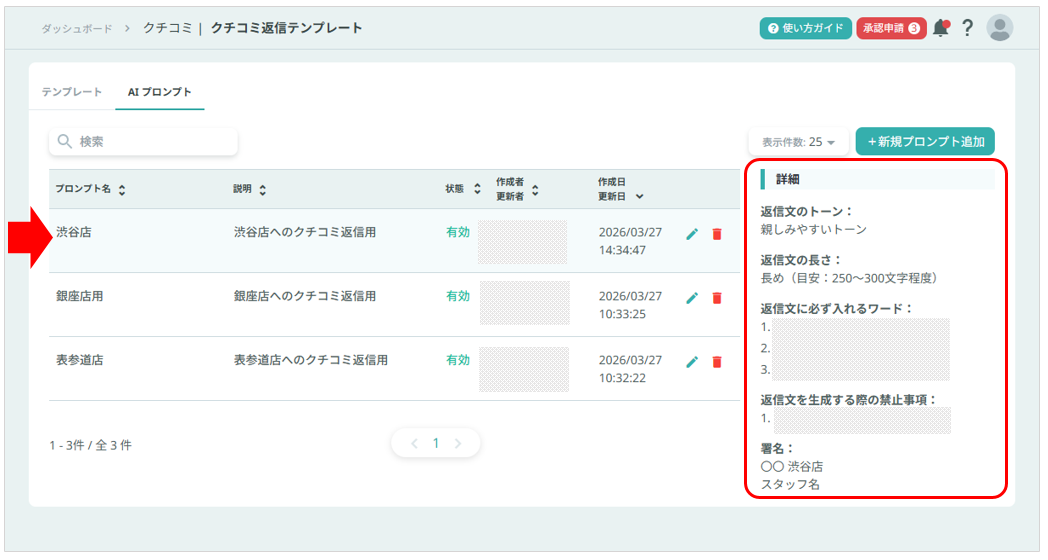Sort table by 状態 column
1048x560 pixels.
point(464,189)
